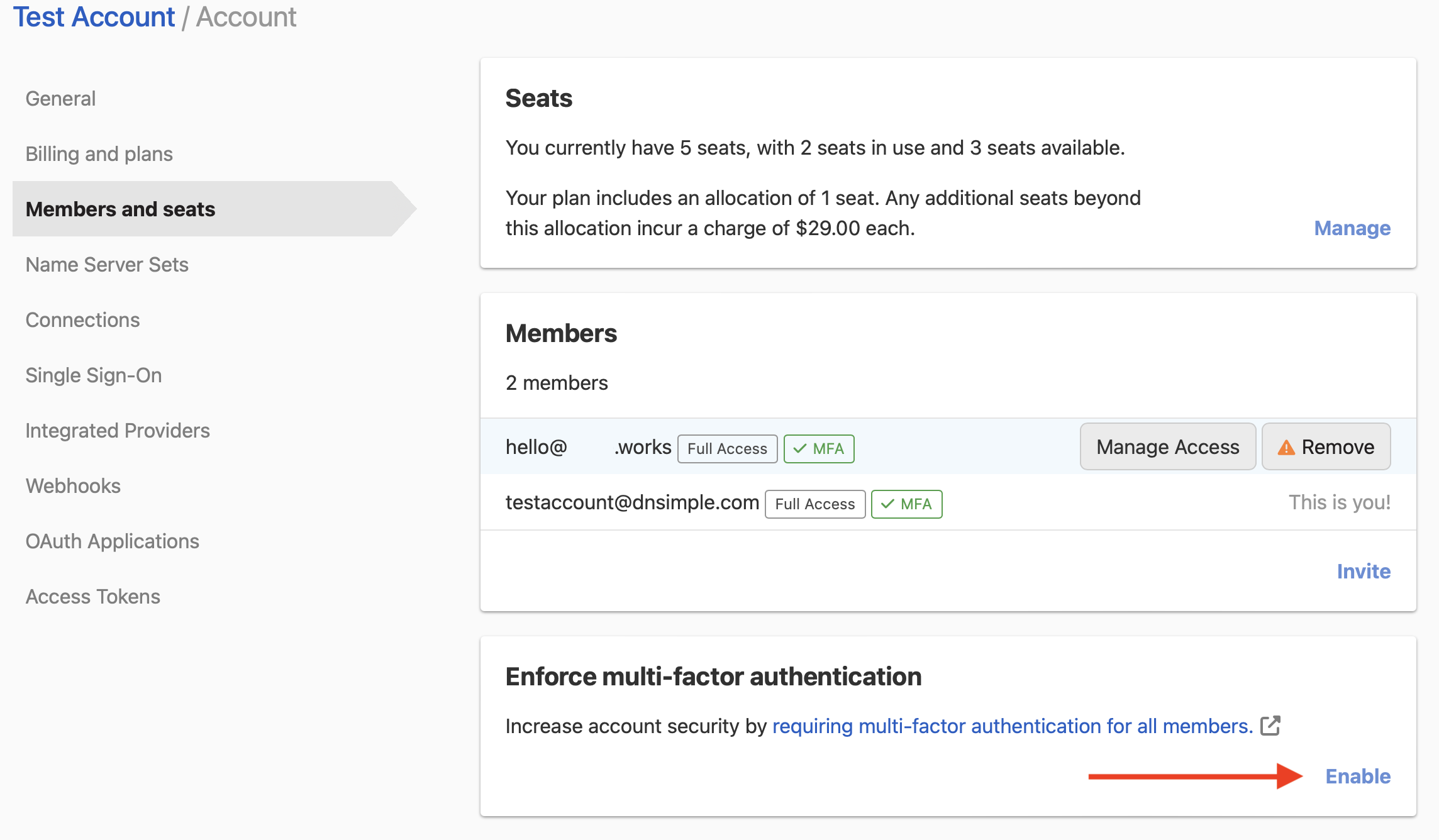The height and width of the screenshot is (840, 1439).
Task: Enable multi-factor authentication enforcement
Action: pos(1358,775)
